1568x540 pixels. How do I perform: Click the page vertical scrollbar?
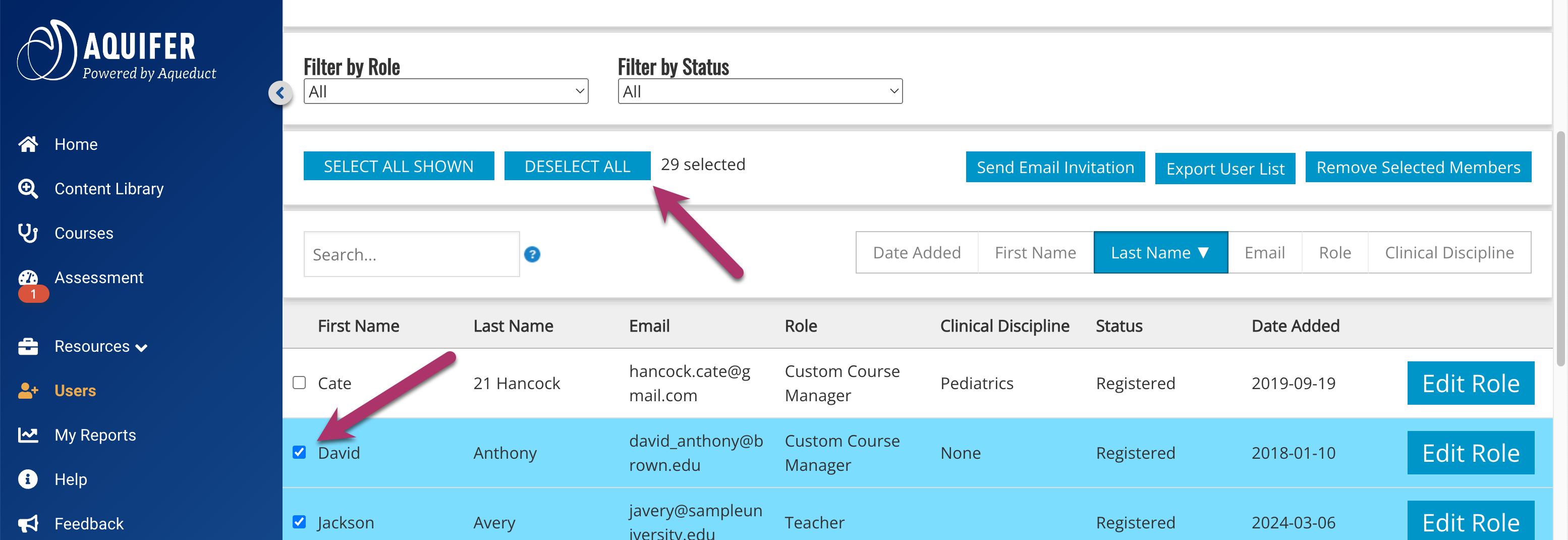pyautogui.click(x=1561, y=248)
